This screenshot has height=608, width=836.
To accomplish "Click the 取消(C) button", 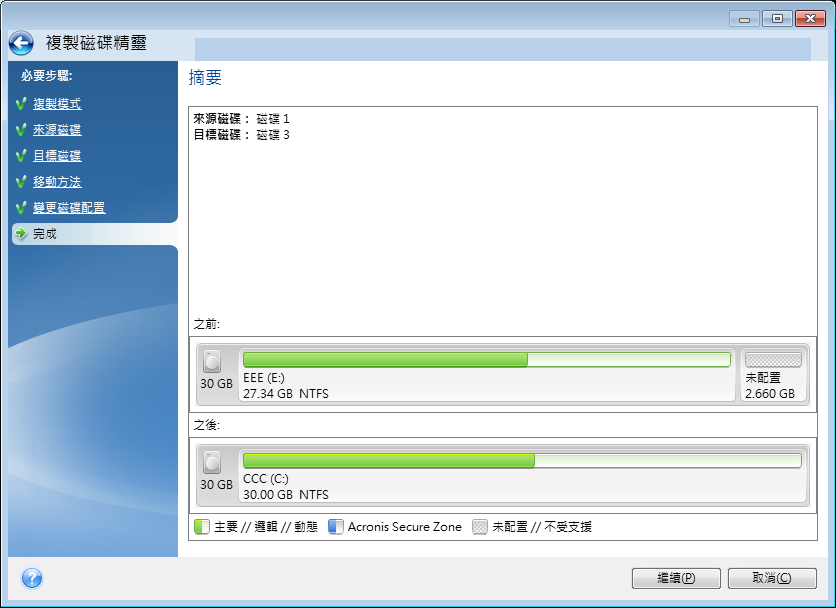I will (x=772, y=578).
